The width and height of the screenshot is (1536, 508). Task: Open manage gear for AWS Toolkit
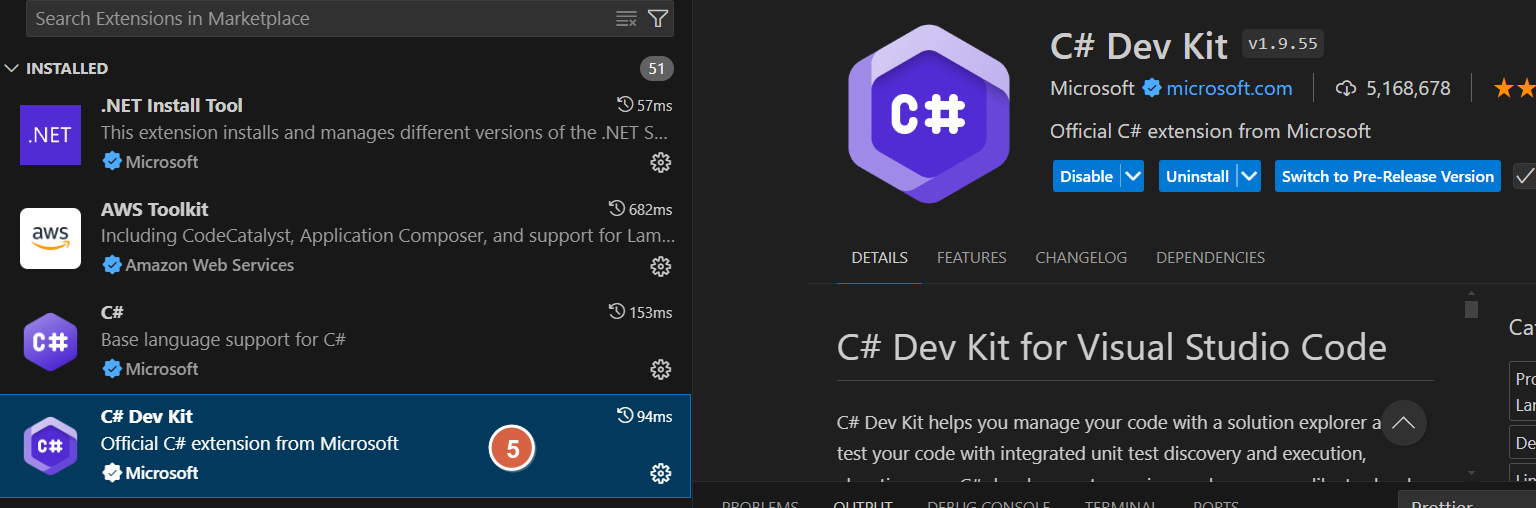660,266
